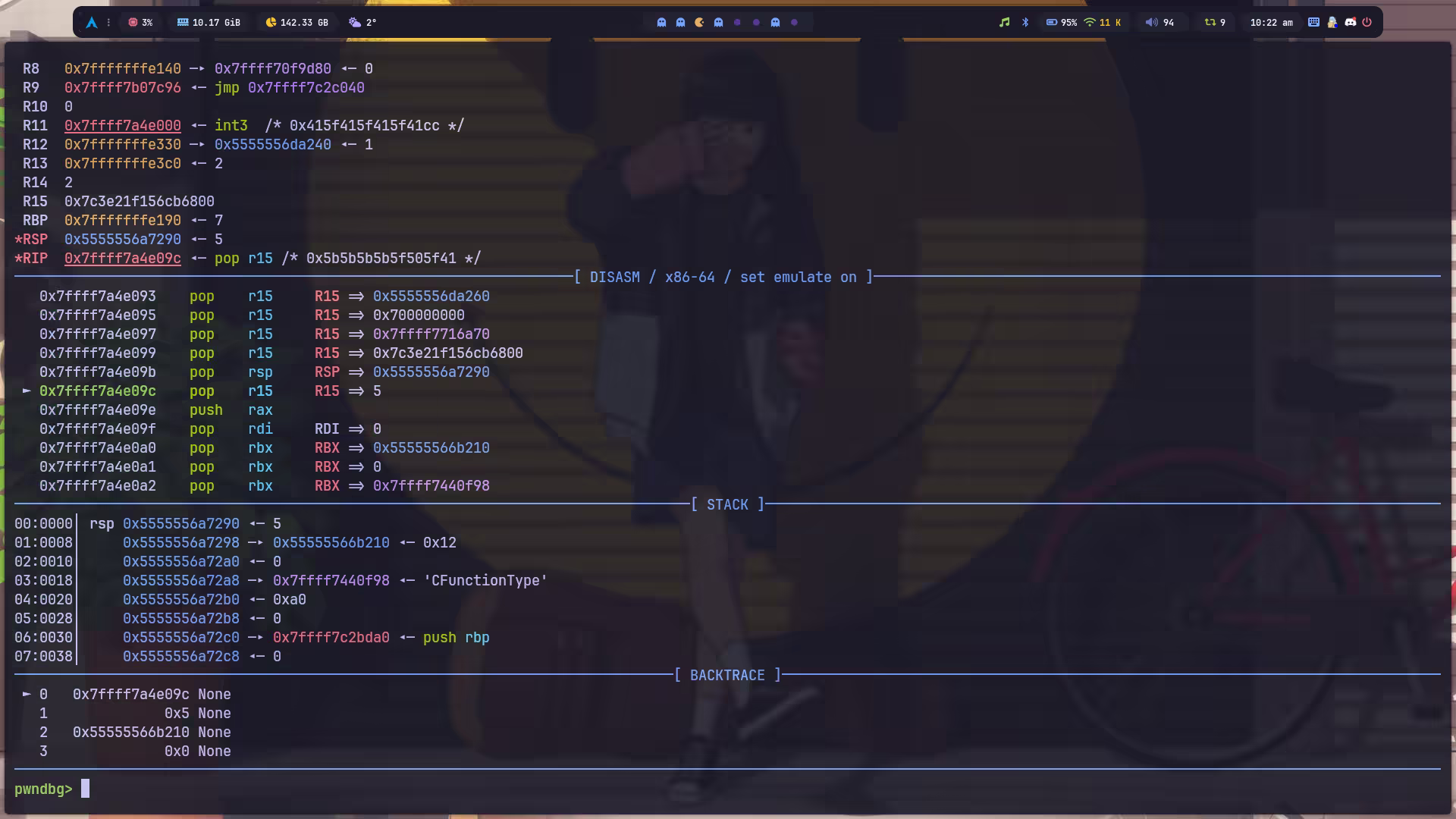1456x819 pixels.
Task: Toggle the on-screen keyboard tray icon
Action: [x=1313, y=23]
